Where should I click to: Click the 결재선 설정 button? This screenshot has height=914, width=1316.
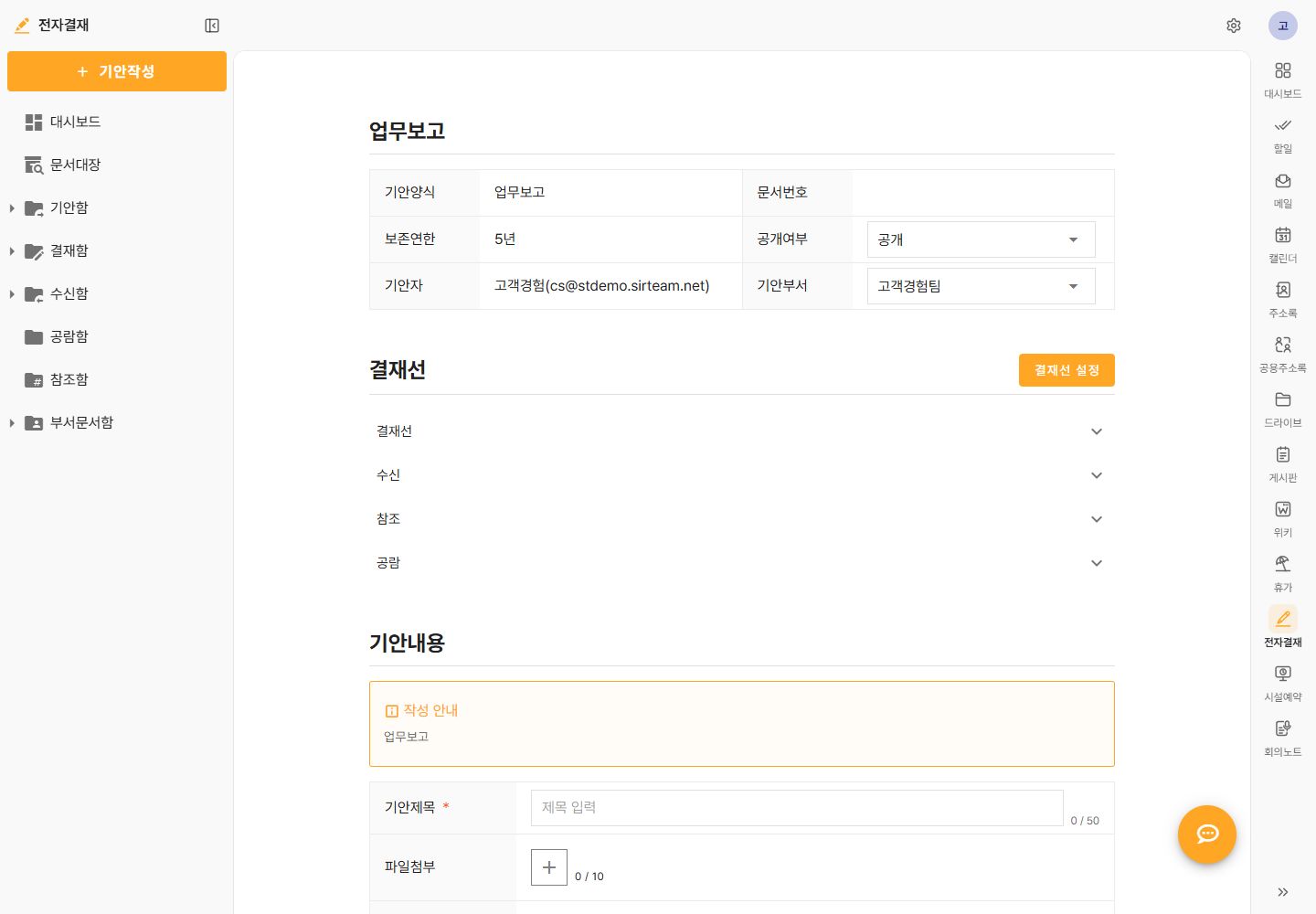(x=1067, y=370)
